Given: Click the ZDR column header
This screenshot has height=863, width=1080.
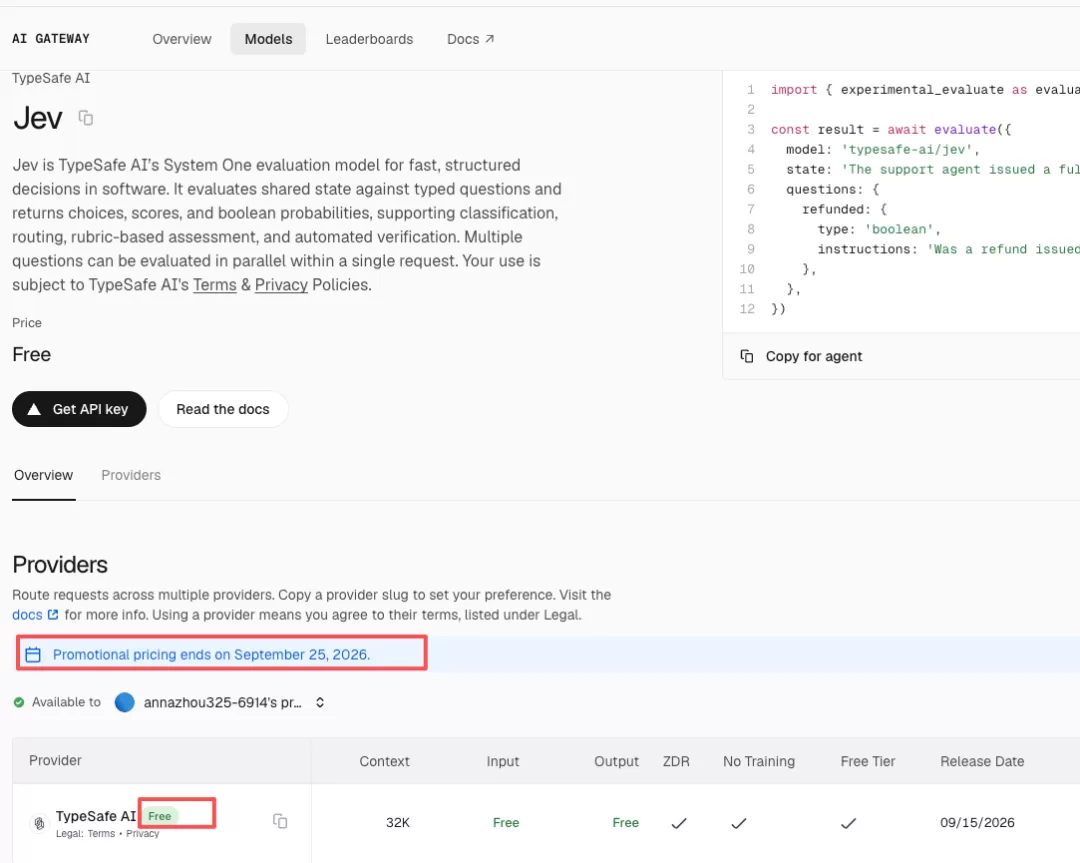Looking at the screenshot, I should [676, 761].
